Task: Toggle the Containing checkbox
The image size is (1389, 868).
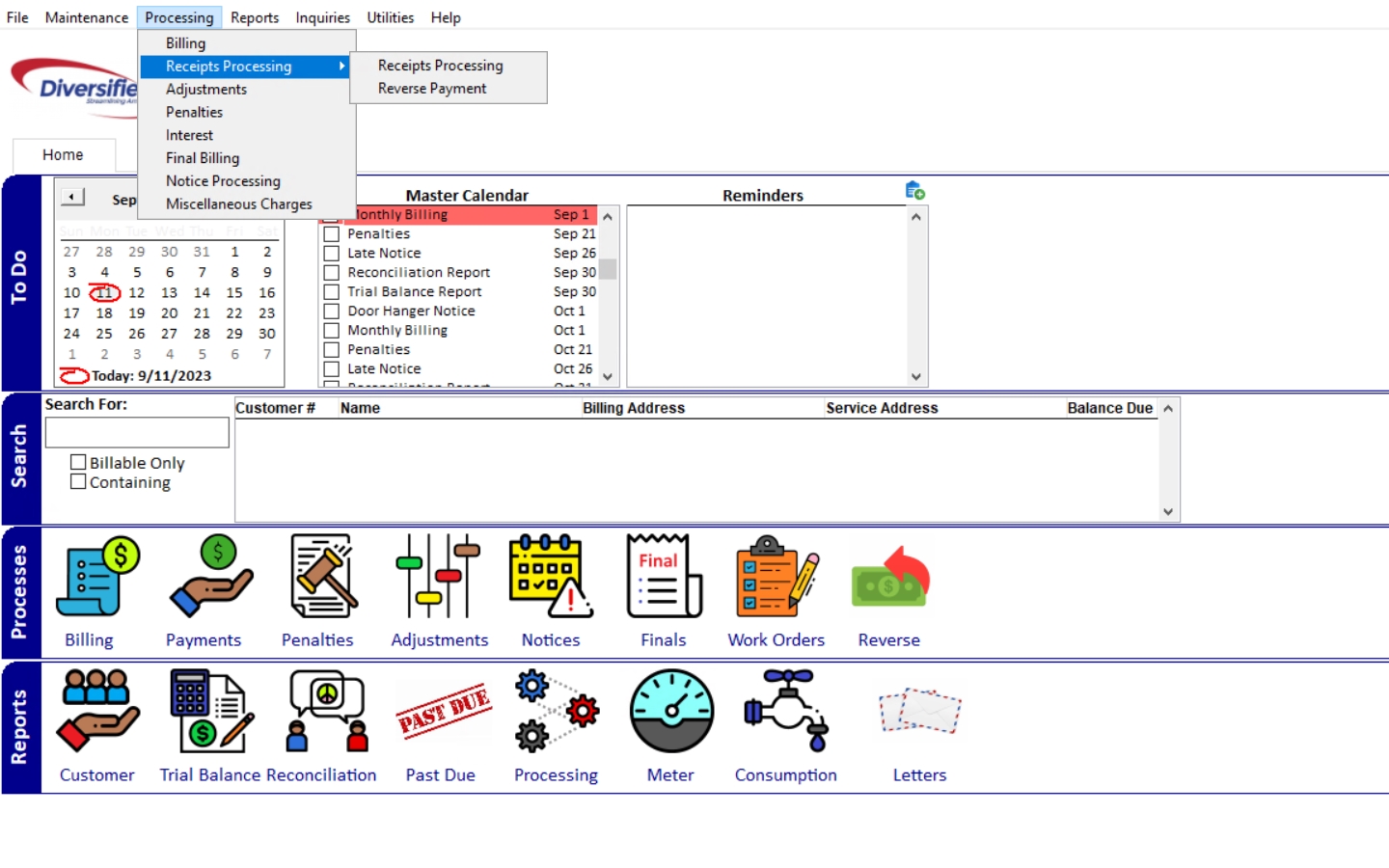Action: (79, 482)
